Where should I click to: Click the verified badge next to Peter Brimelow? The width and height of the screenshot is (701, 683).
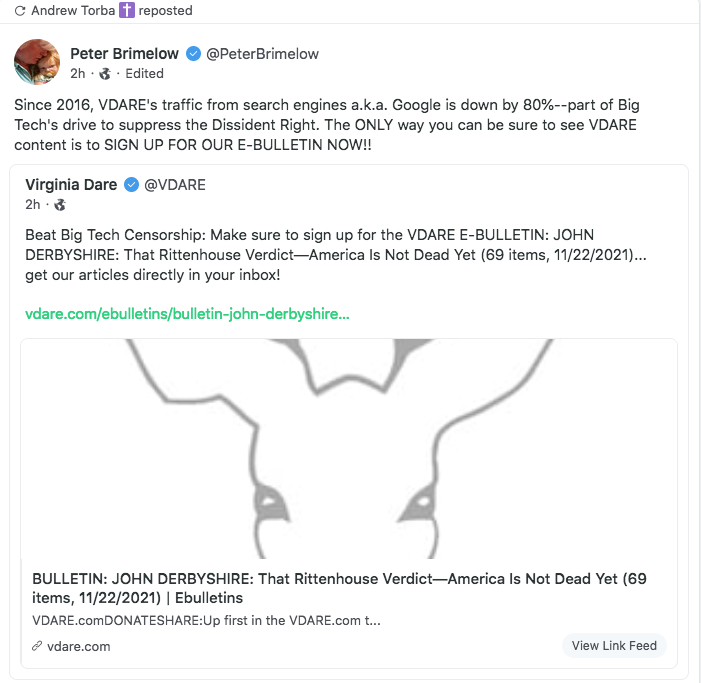pos(194,53)
